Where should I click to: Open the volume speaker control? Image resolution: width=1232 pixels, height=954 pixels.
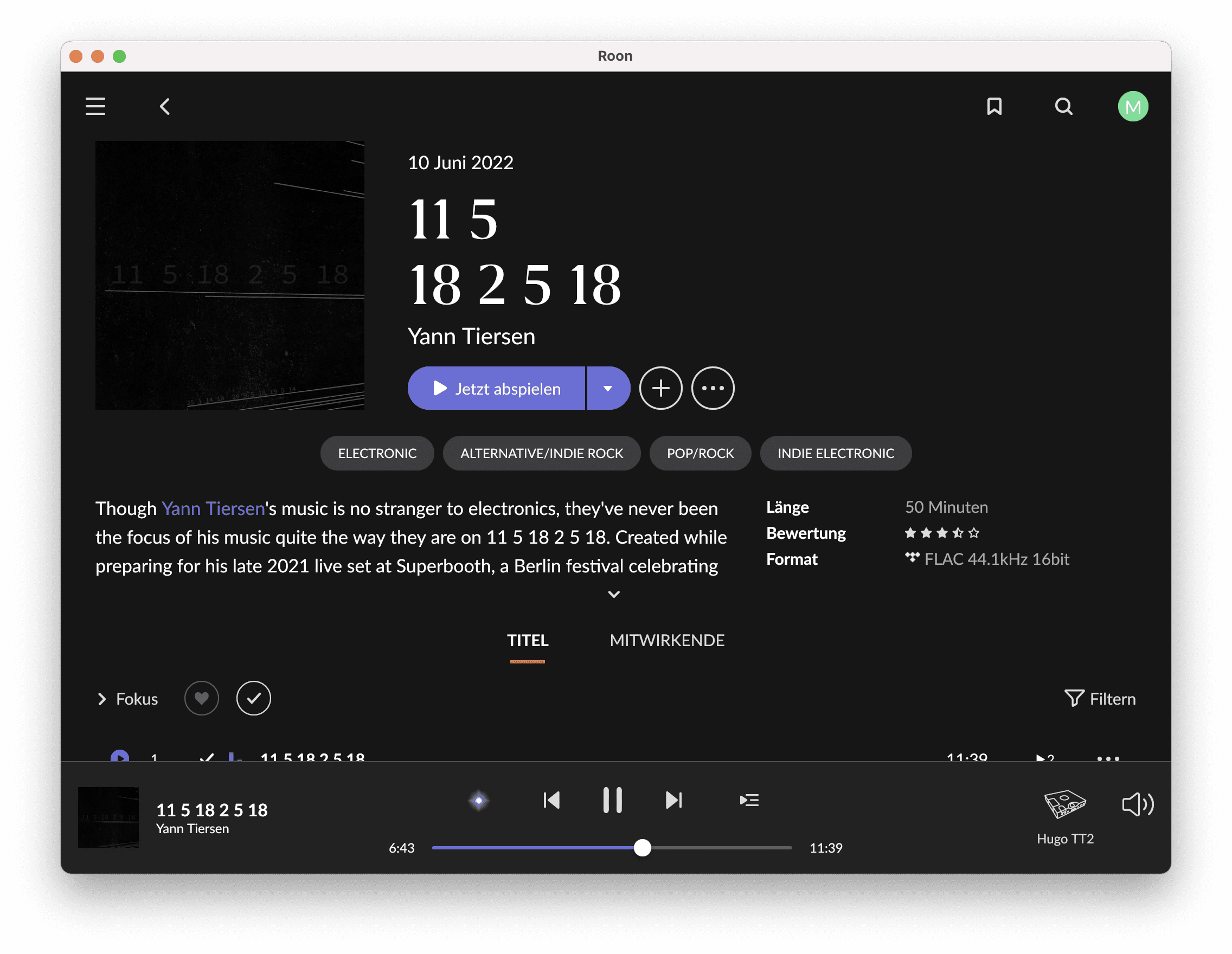[x=1138, y=804]
